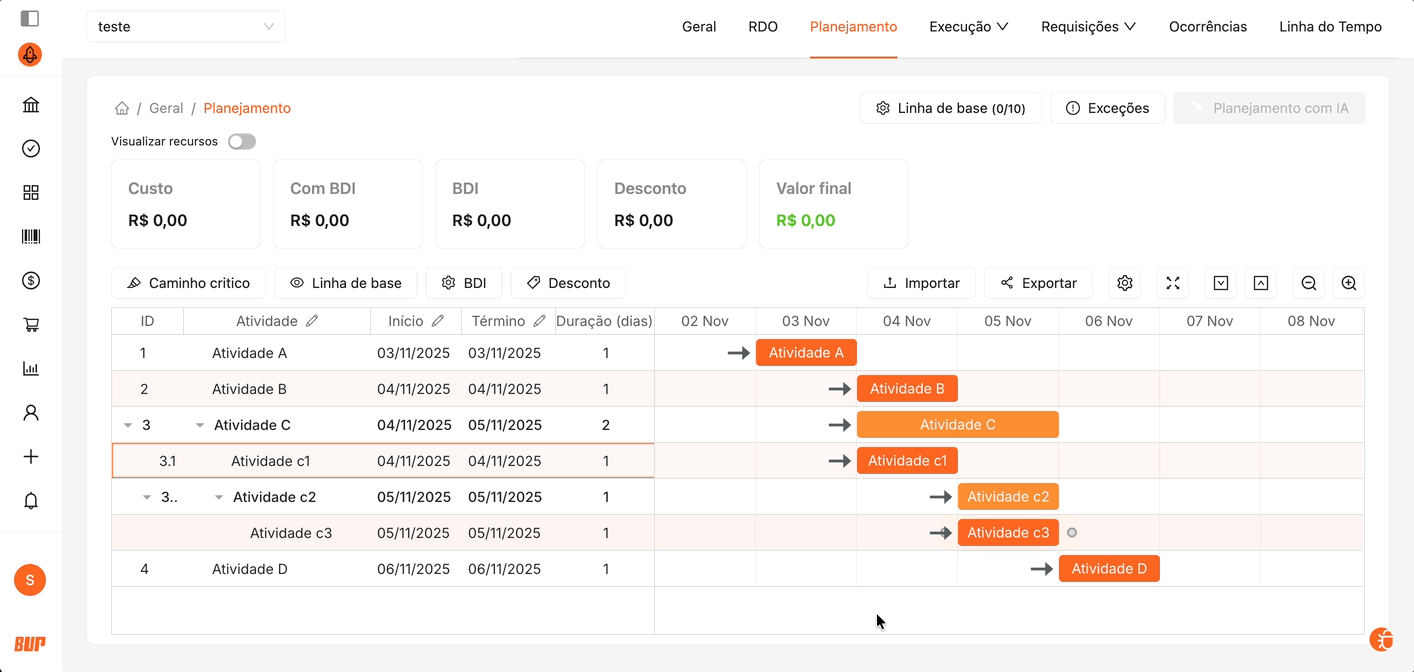1414x672 pixels.
Task: Click the zoom in magnifier icon
Action: pyautogui.click(x=1348, y=283)
